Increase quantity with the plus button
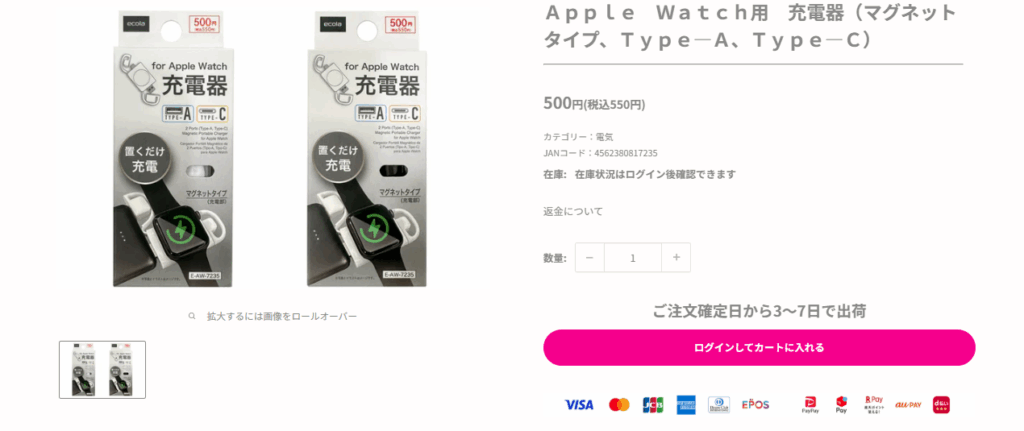The image size is (1024, 431). pos(676,257)
